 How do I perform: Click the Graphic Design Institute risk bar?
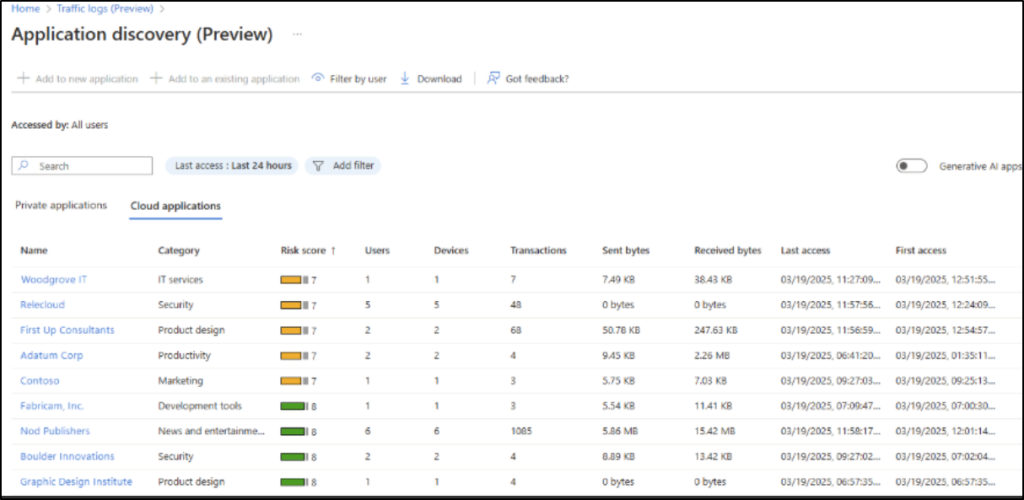click(x=295, y=482)
